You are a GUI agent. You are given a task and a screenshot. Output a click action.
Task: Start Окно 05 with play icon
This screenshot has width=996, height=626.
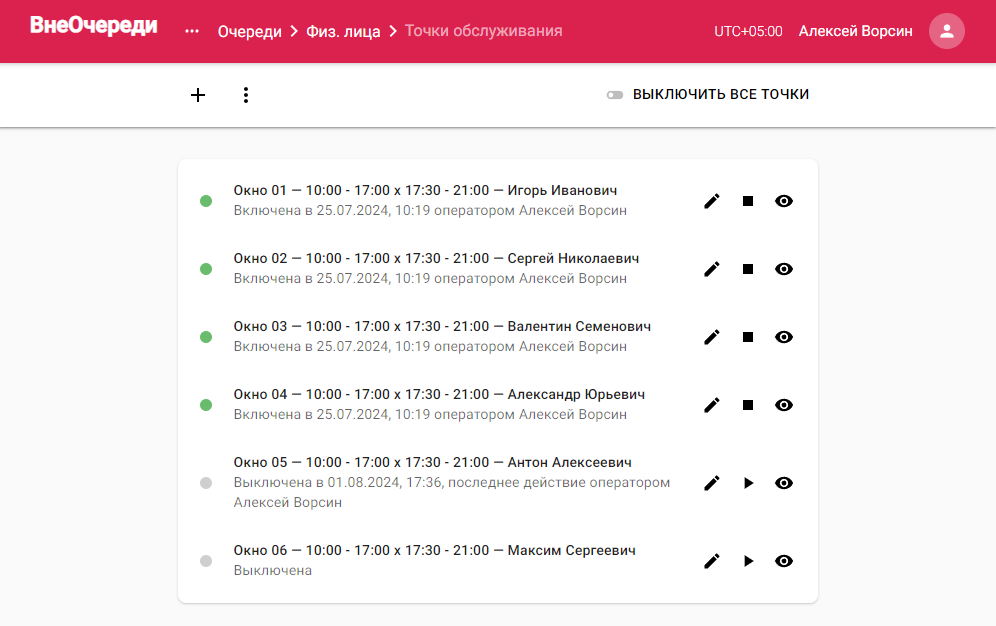tap(748, 483)
